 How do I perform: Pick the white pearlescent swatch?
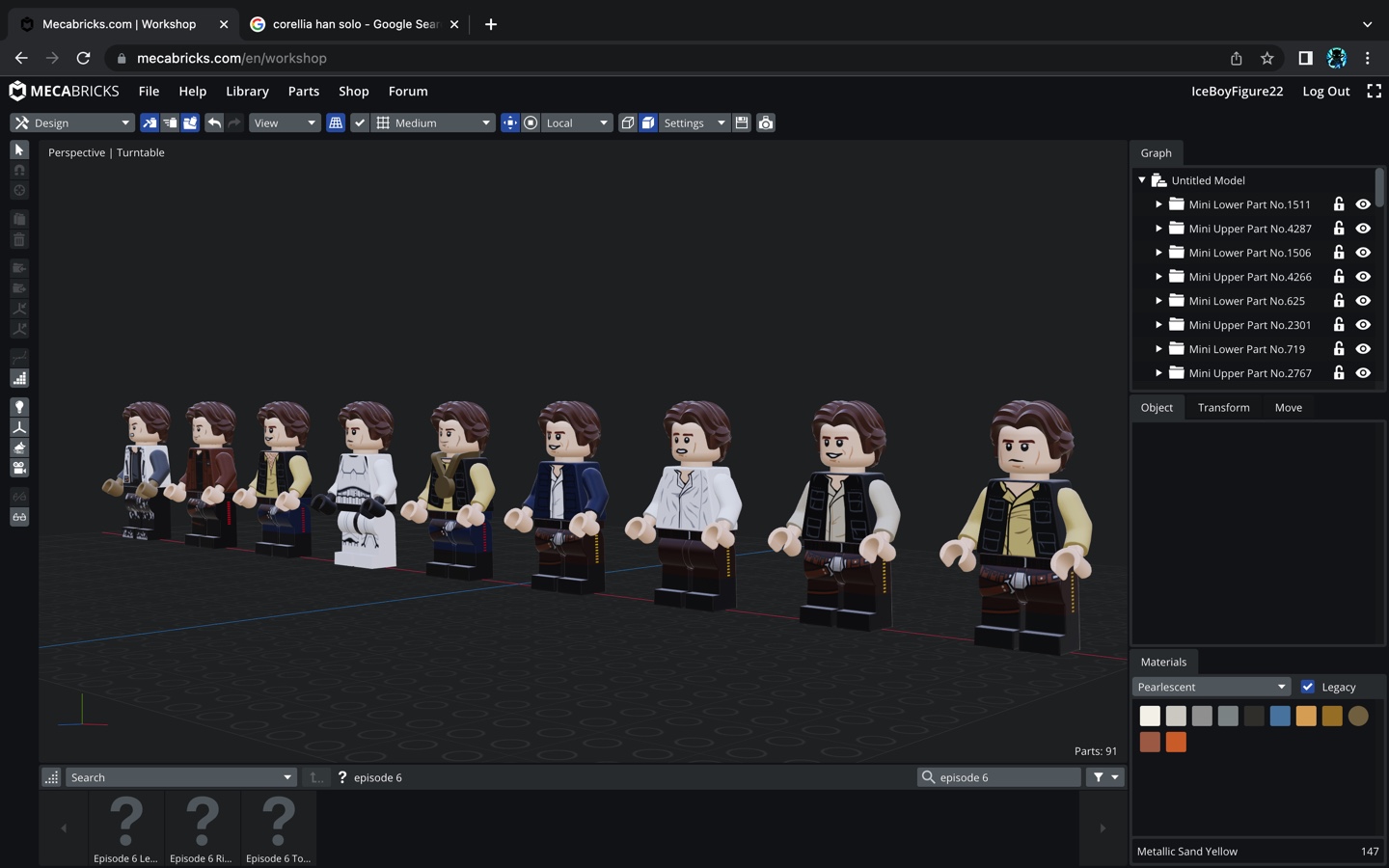(x=1150, y=716)
